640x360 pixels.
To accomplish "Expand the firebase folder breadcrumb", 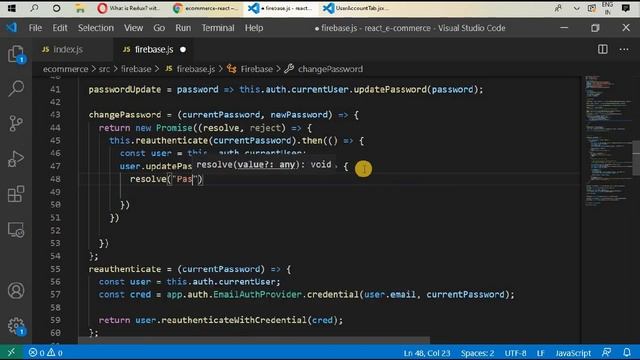I will [x=136, y=69].
